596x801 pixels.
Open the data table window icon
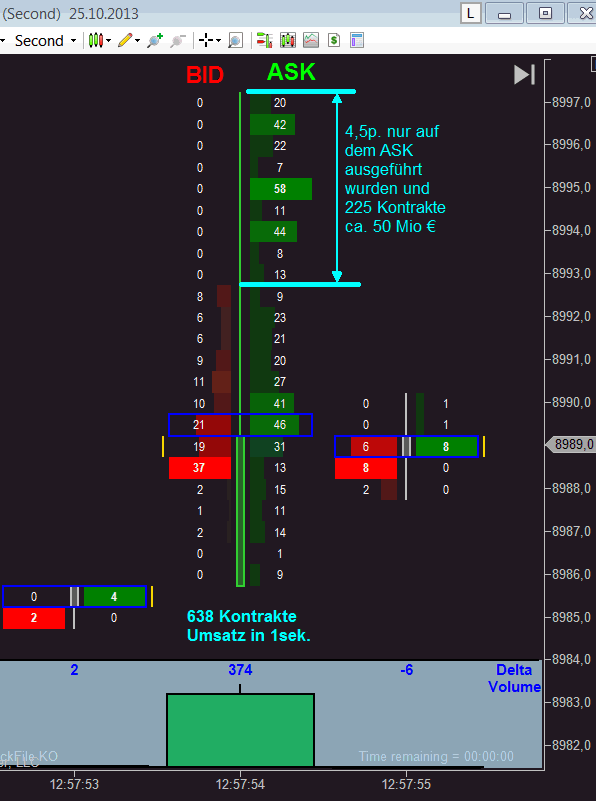[357, 40]
